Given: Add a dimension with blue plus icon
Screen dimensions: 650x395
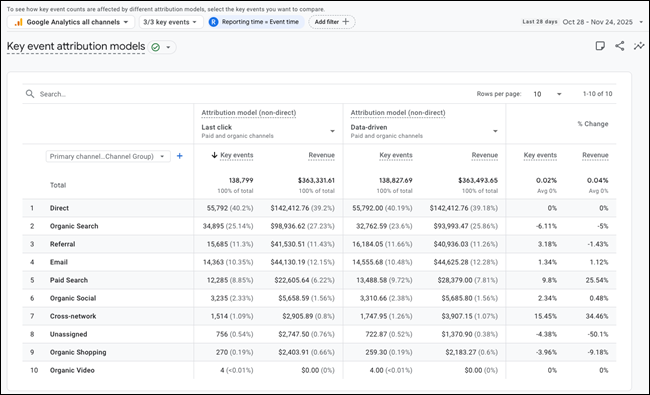Looking at the screenshot, I should (x=179, y=156).
